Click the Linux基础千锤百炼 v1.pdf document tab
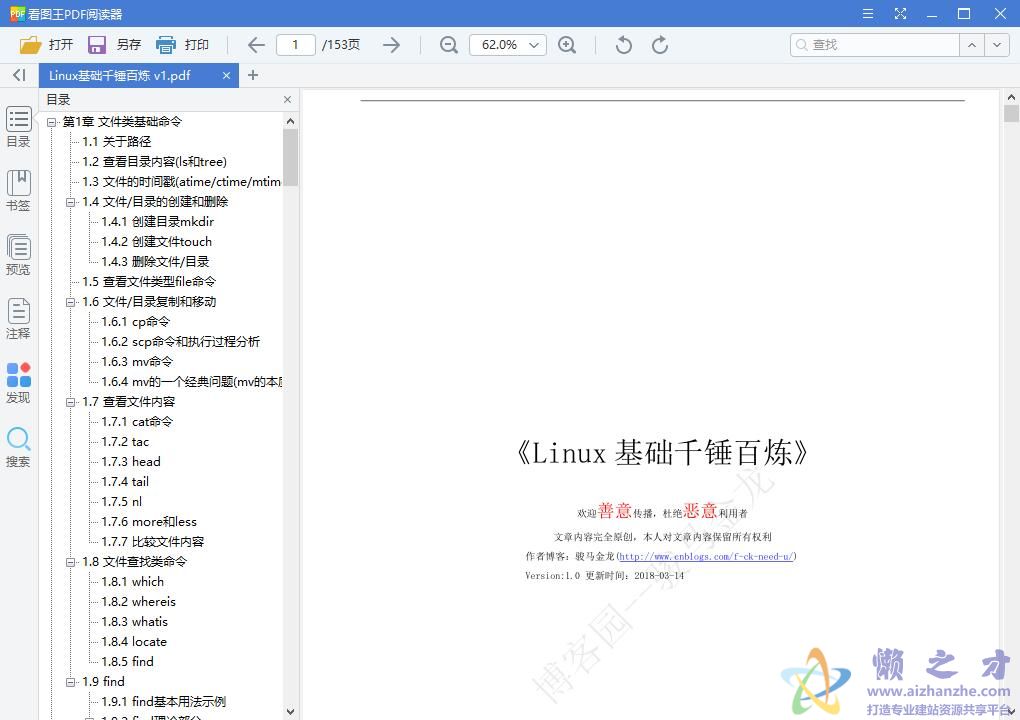Screen dimensions: 1020x720 pos(130,75)
